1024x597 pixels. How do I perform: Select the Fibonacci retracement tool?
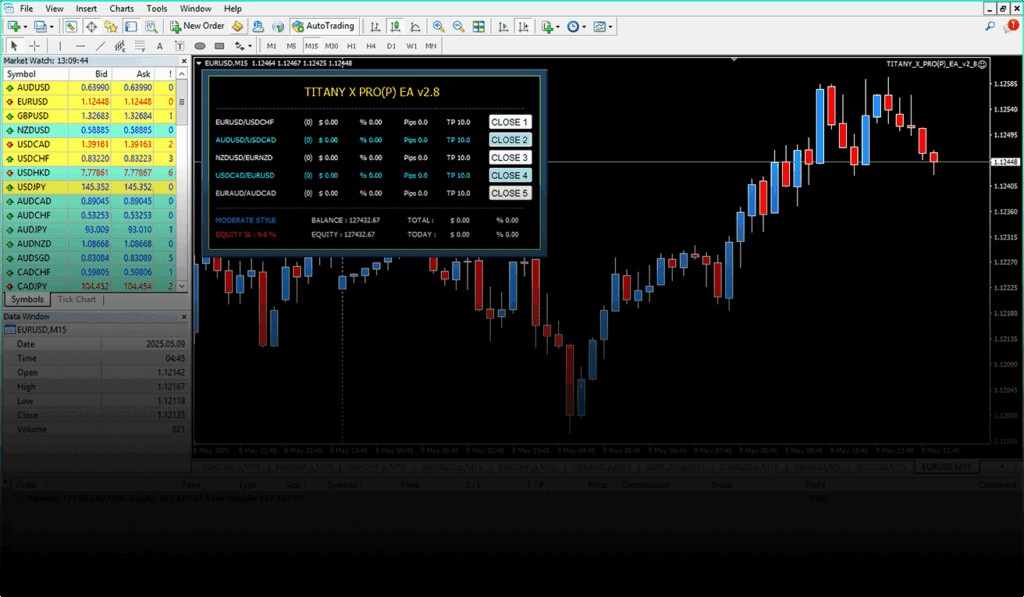[x=140, y=46]
